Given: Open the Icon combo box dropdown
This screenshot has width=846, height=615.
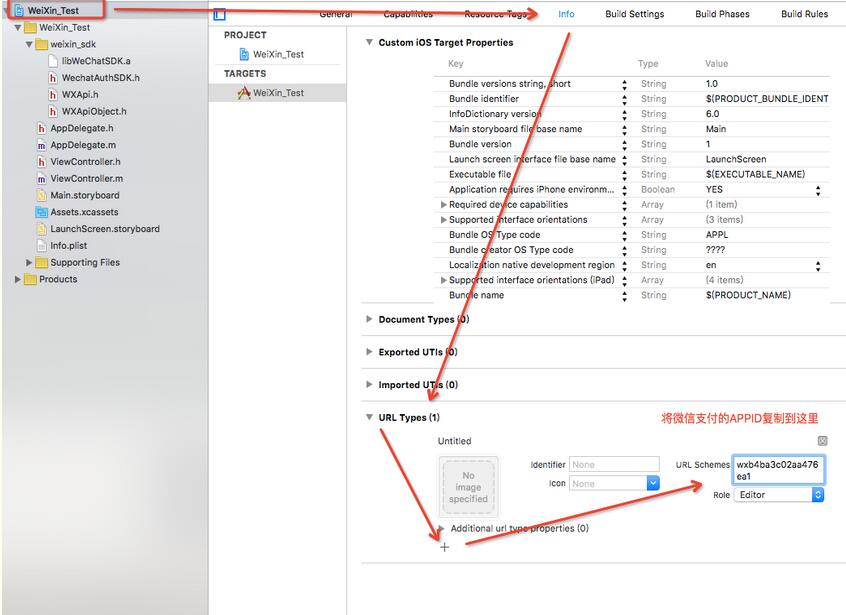Looking at the screenshot, I should tap(653, 483).
